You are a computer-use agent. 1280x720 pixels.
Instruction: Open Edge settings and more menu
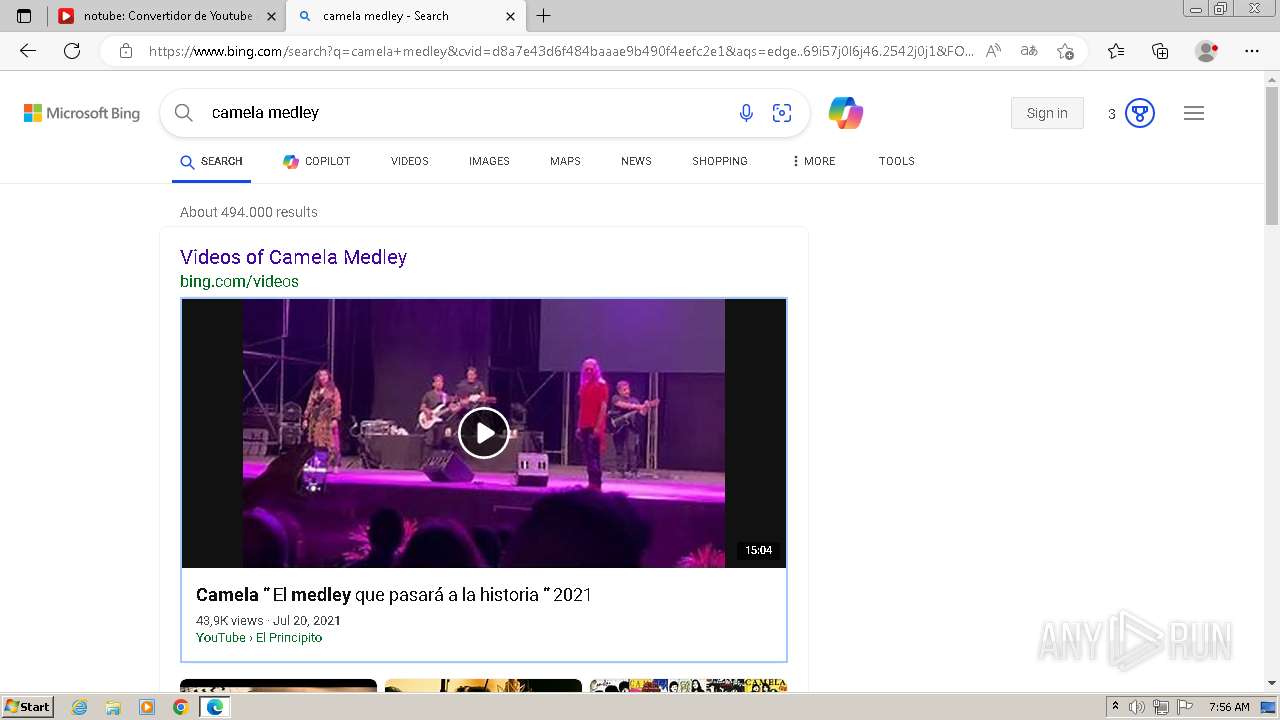pos(1251,51)
